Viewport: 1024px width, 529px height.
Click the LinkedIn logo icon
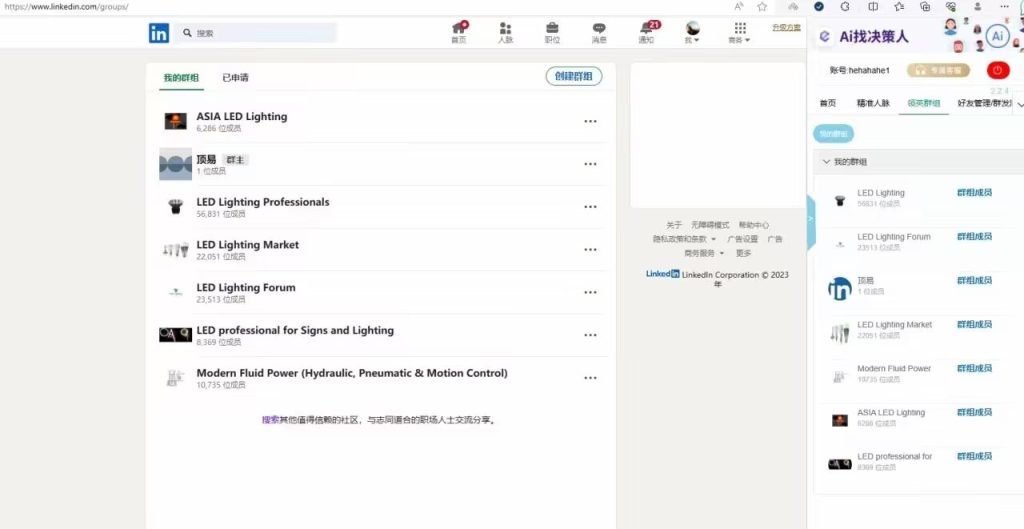[159, 33]
